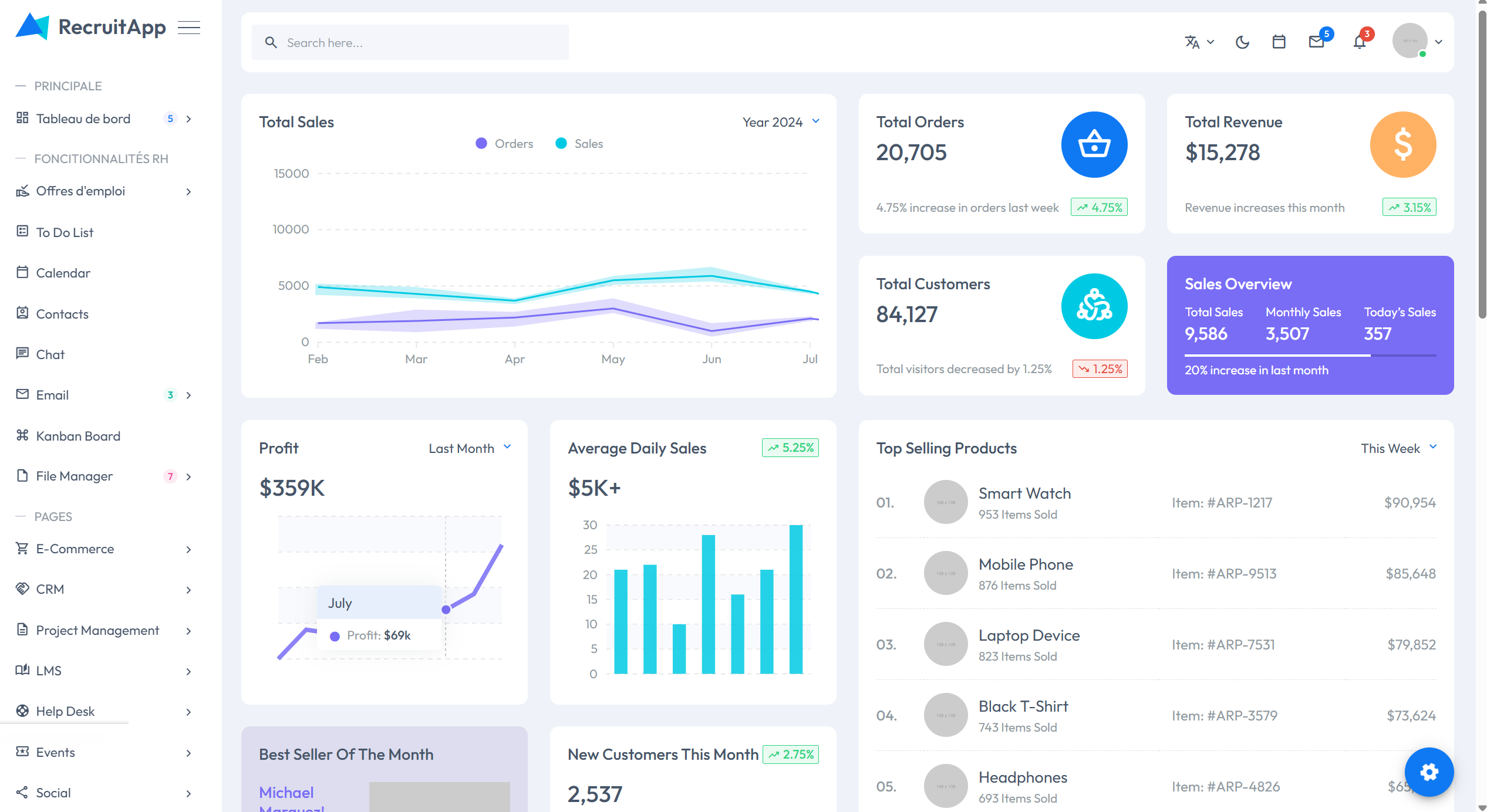Open the Year 2024 dropdown
The width and height of the screenshot is (1487, 812).
click(x=781, y=122)
